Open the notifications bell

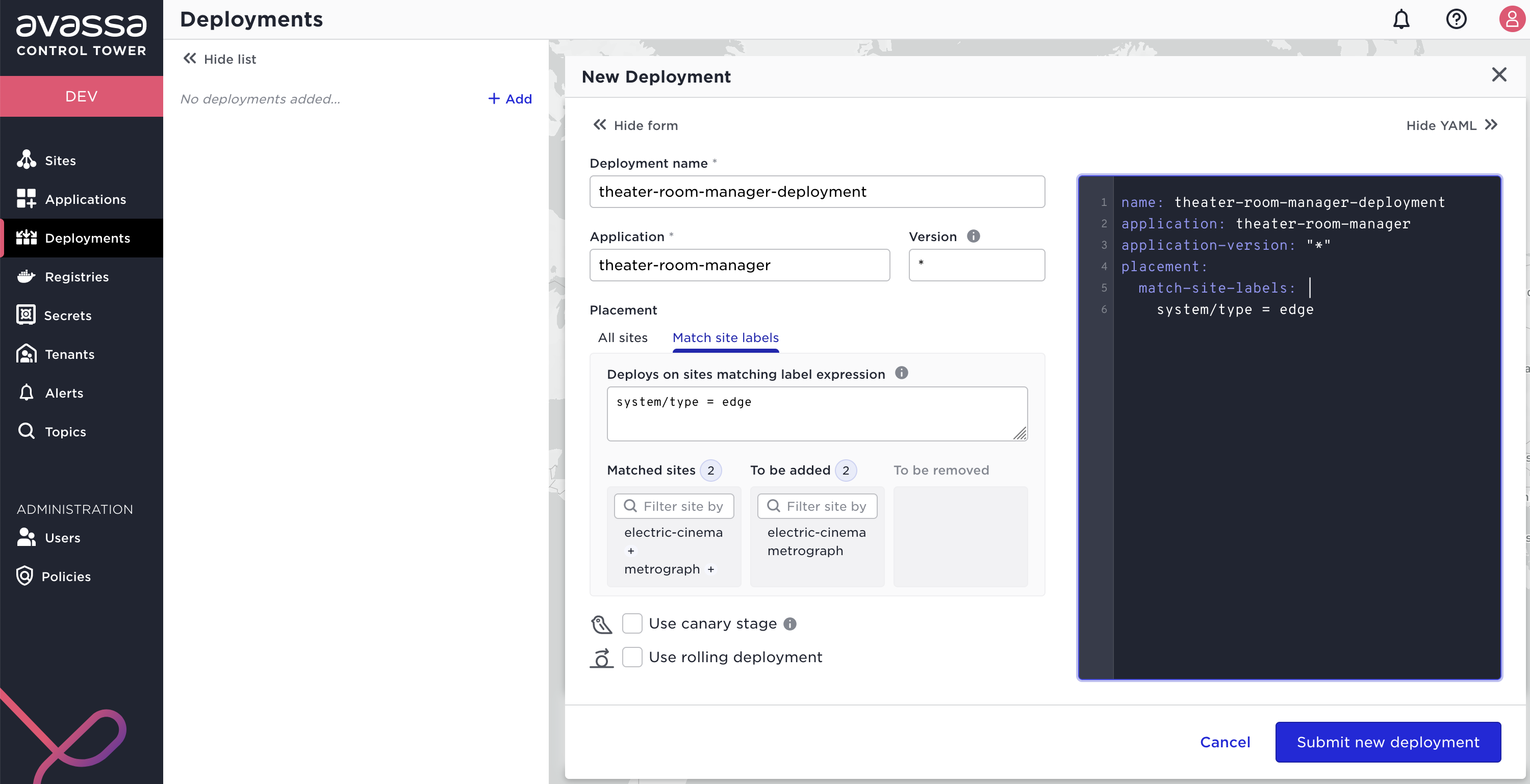point(1401,19)
